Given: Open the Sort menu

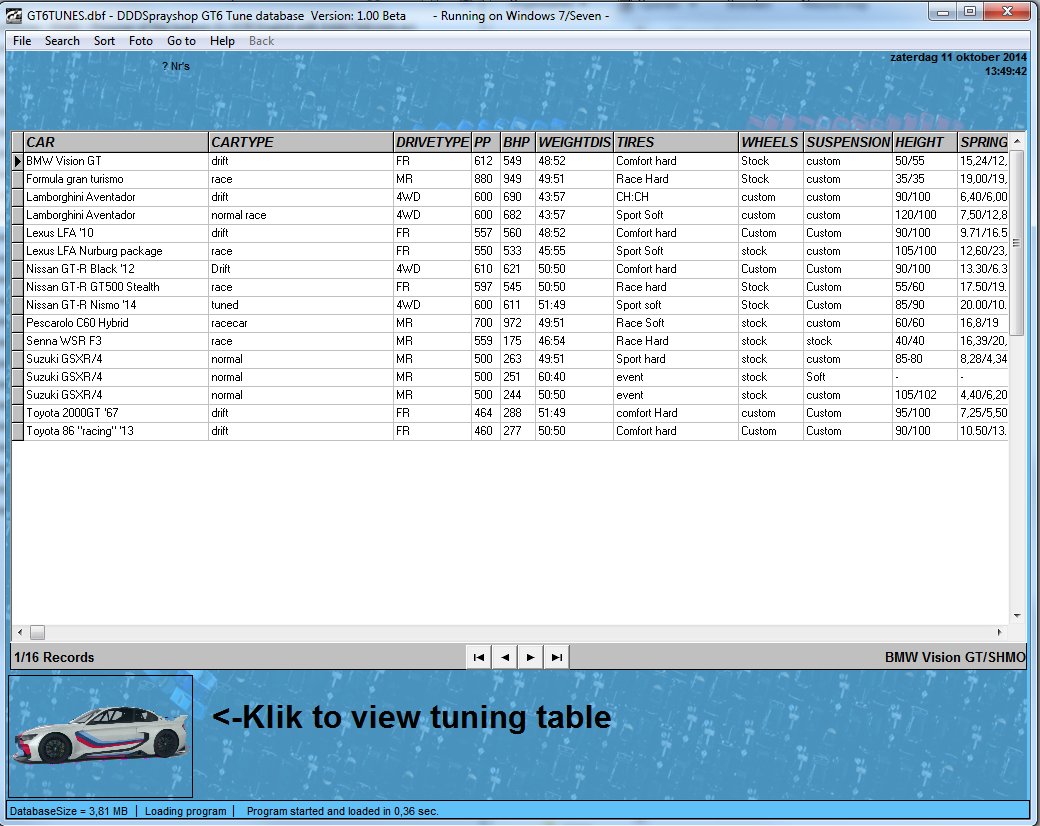Looking at the screenshot, I should (x=104, y=40).
